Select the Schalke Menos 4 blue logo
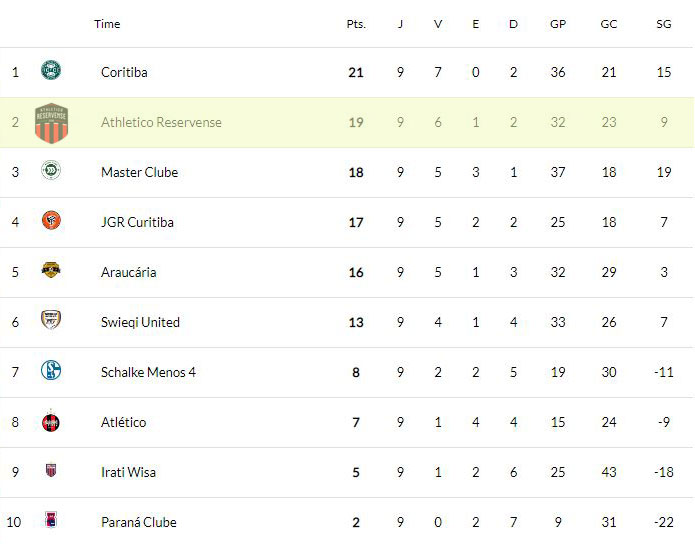Screen dimensions: 695x553 pyautogui.click(x=51, y=370)
